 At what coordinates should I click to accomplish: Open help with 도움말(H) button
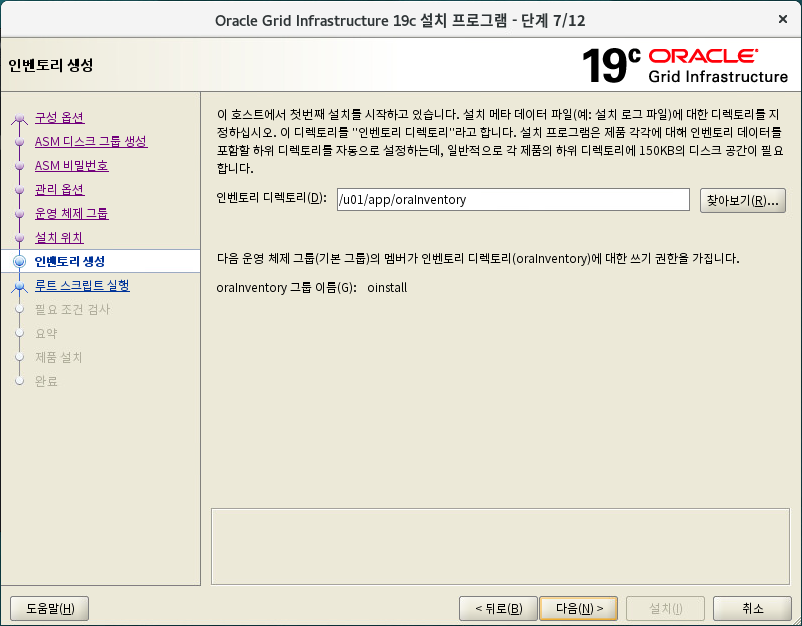click(50, 609)
